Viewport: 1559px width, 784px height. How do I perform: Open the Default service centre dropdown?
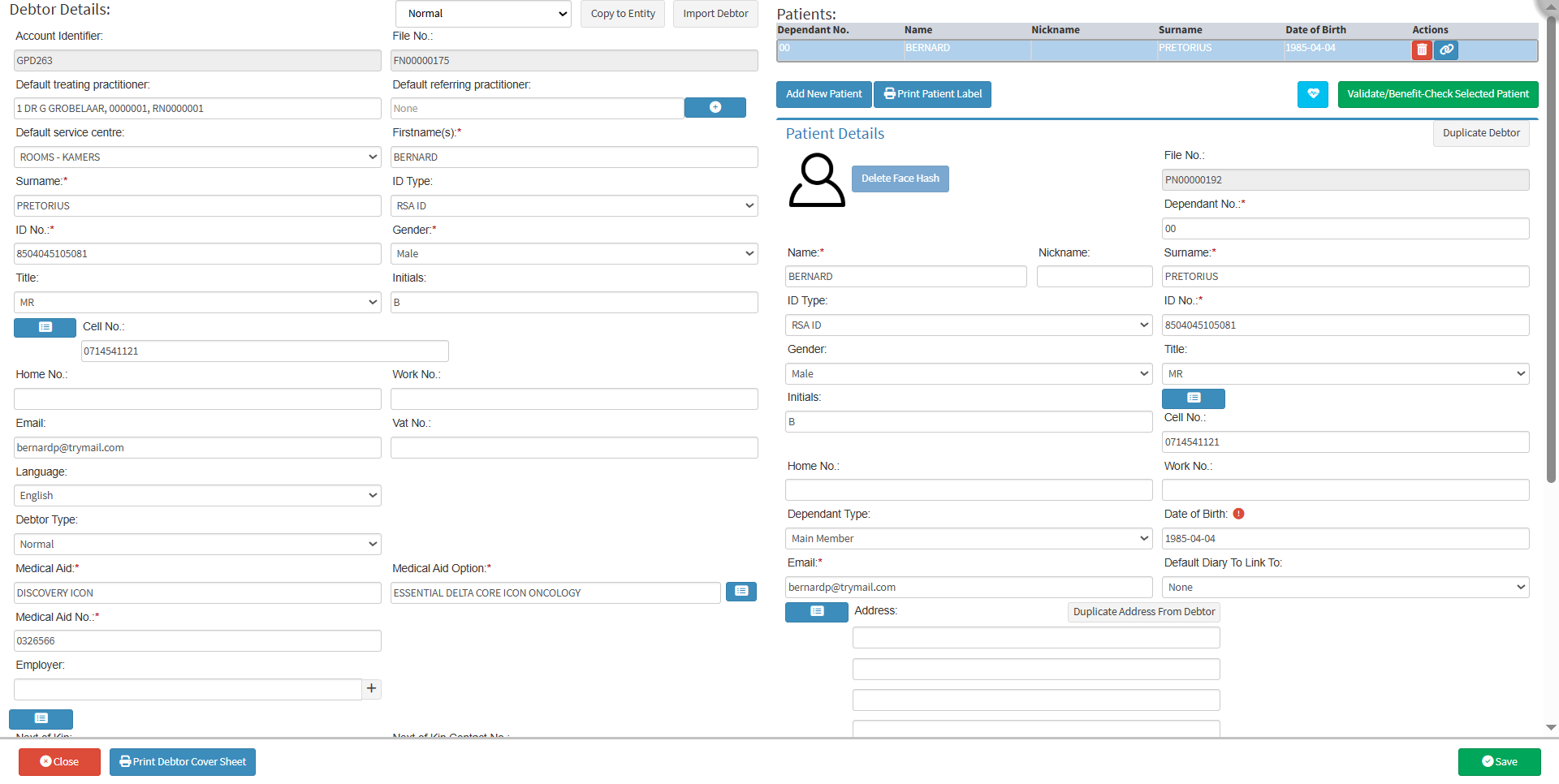click(197, 157)
